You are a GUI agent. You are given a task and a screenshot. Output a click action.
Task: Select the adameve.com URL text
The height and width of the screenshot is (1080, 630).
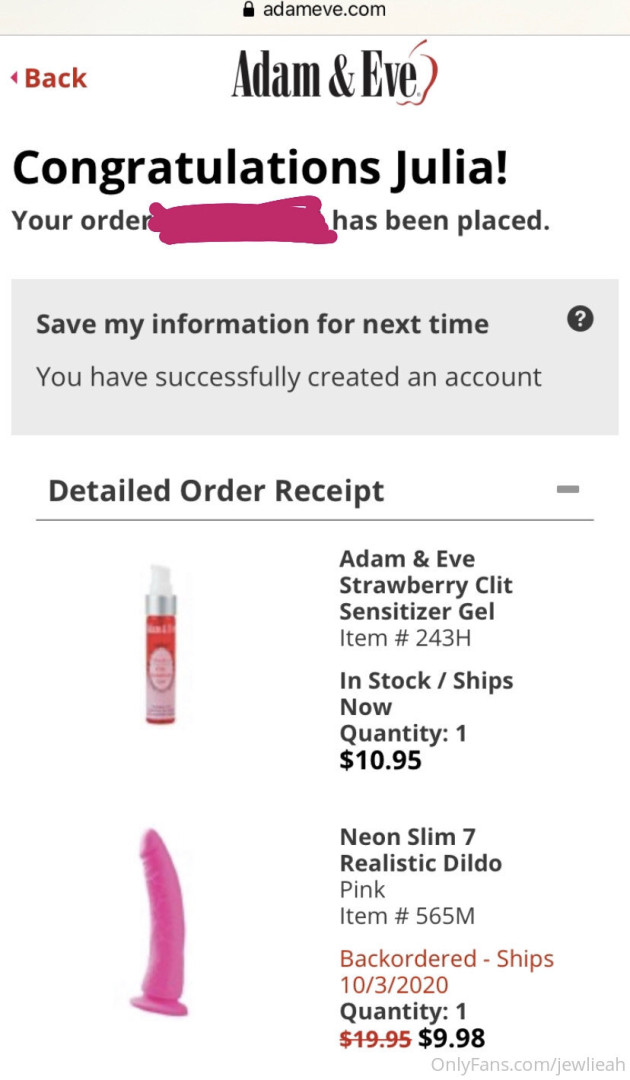(323, 10)
